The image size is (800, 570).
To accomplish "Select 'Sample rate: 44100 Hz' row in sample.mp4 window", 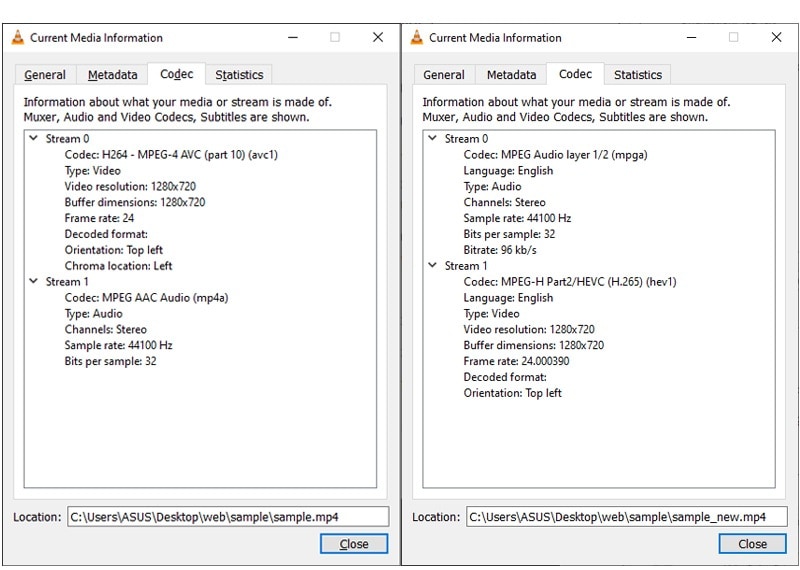I will pos(118,345).
